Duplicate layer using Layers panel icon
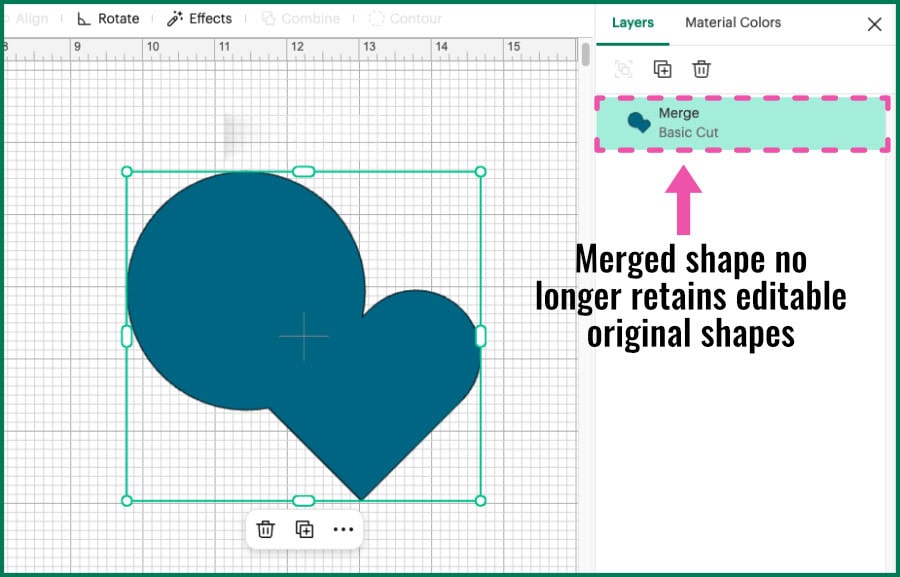Image resolution: width=900 pixels, height=577 pixels. pos(662,69)
